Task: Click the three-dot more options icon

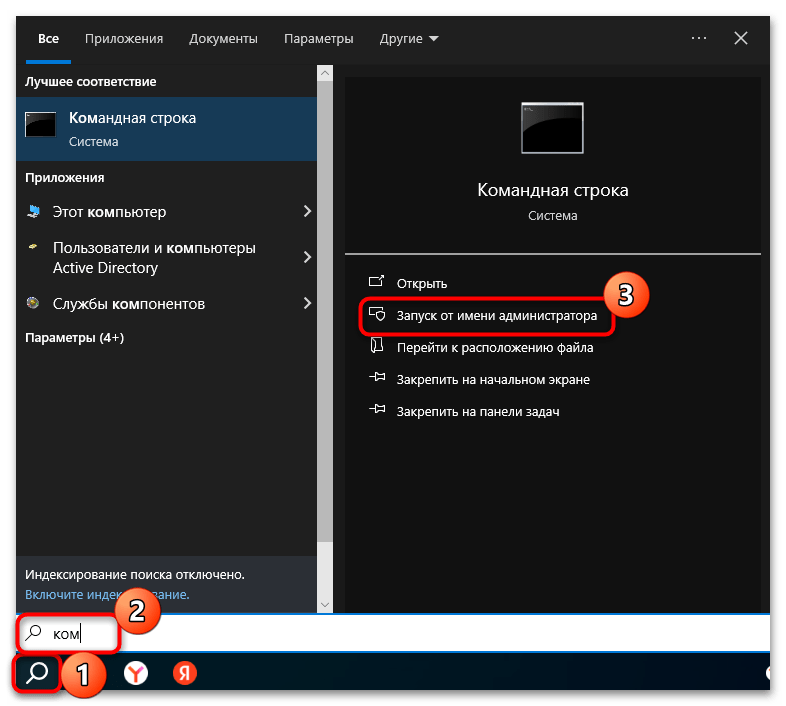Action: click(x=699, y=38)
